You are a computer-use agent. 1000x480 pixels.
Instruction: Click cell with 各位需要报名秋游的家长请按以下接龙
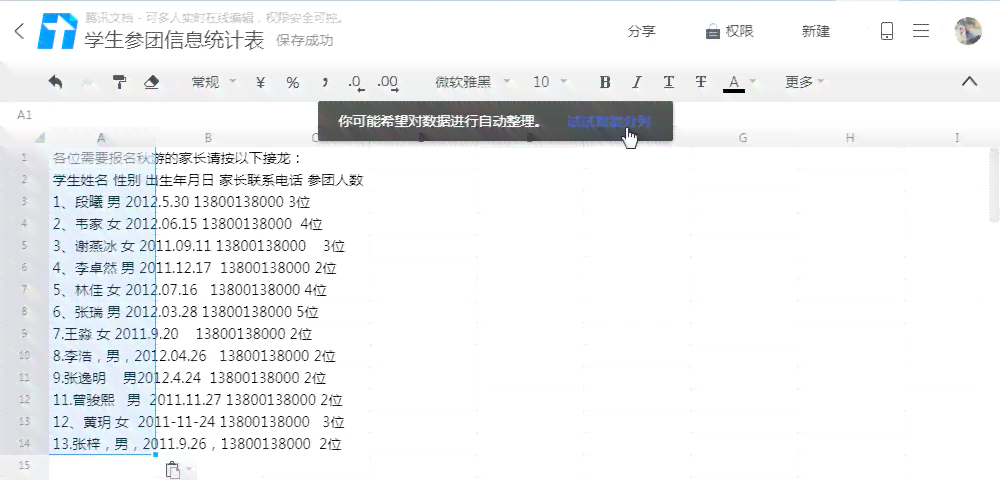pyautogui.click(x=177, y=158)
